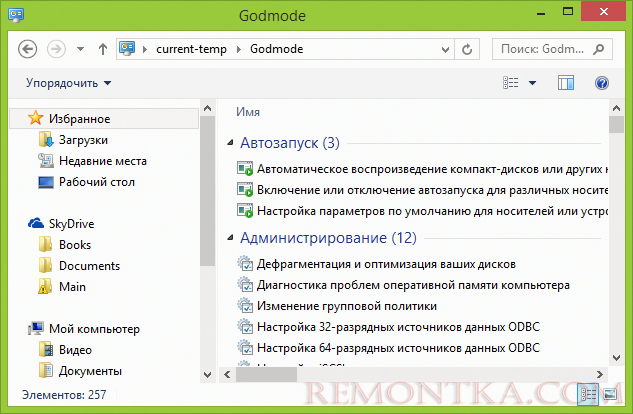Image resolution: width=633 pixels, height=414 pixels.
Task: Open the Main folder
Action: 72,287
